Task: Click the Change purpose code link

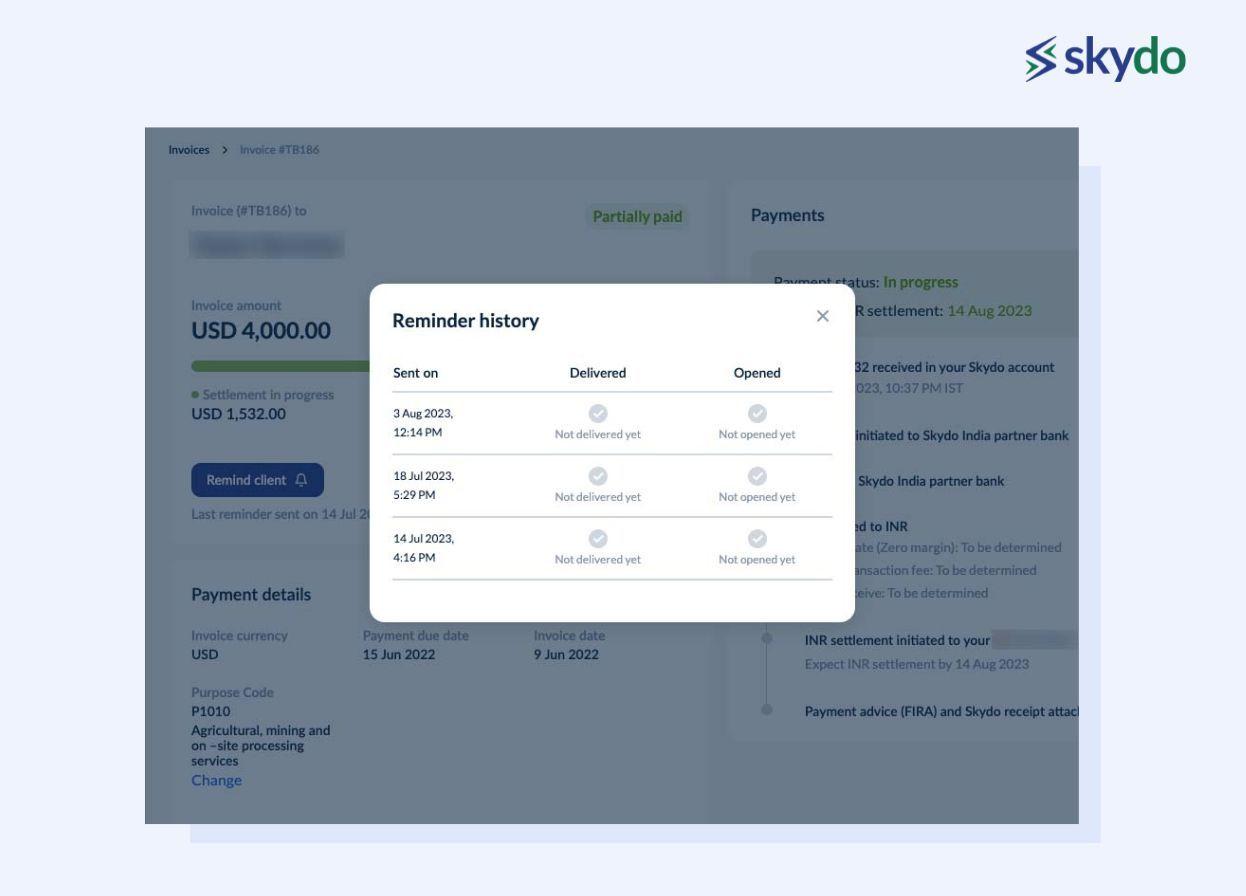Action: [x=216, y=780]
